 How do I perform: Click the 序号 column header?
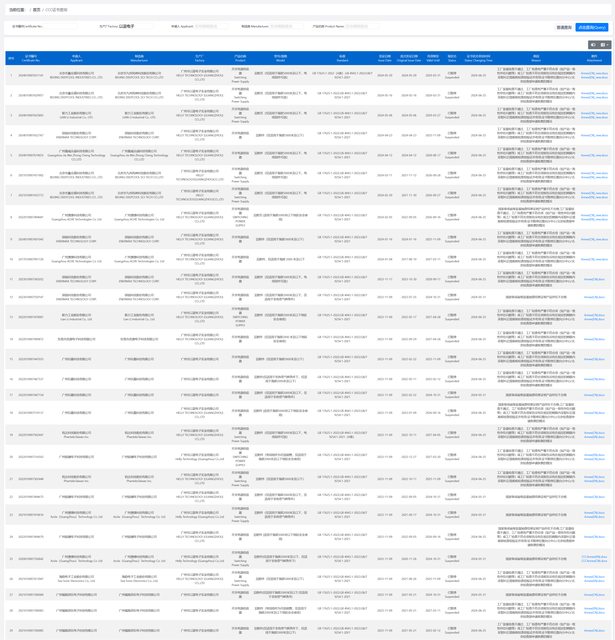[10, 58]
